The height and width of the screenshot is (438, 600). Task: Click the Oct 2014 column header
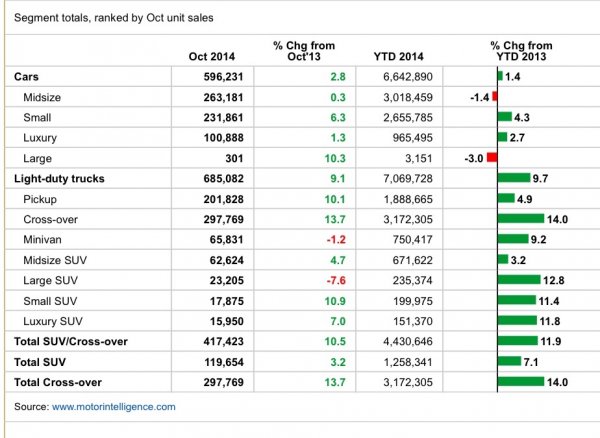coord(212,56)
